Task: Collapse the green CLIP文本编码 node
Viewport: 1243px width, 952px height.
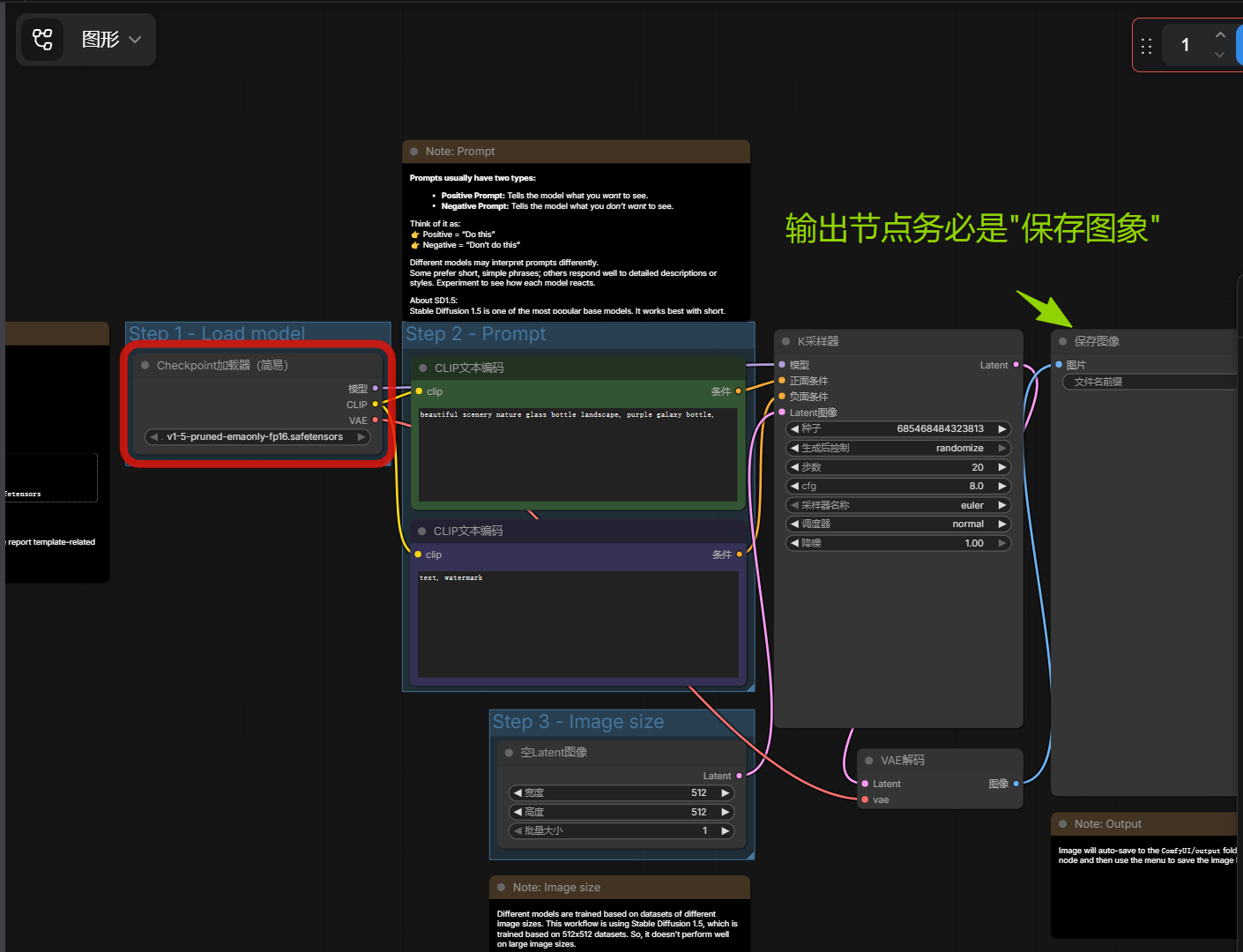Action: tap(423, 368)
